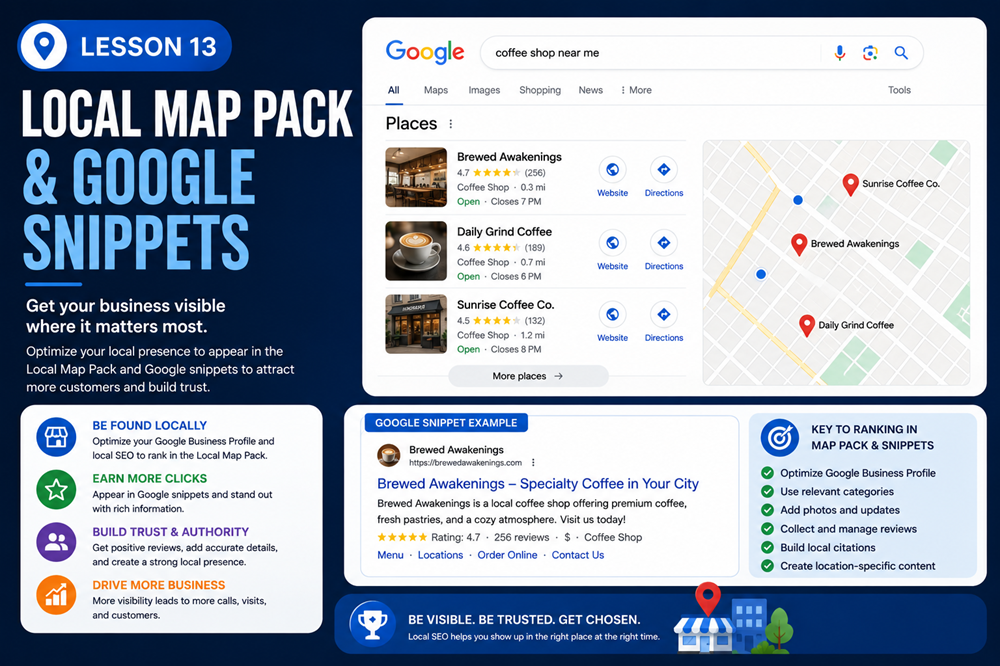Get Directions icon for Sunrise Coffee Co.
The width and height of the screenshot is (1000, 666).
664,314
